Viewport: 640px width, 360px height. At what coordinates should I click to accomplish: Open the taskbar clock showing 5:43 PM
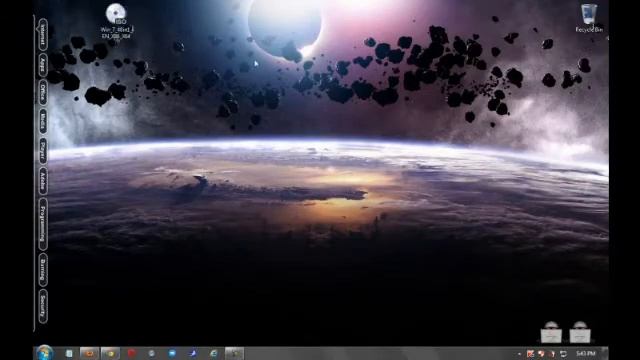pos(586,353)
